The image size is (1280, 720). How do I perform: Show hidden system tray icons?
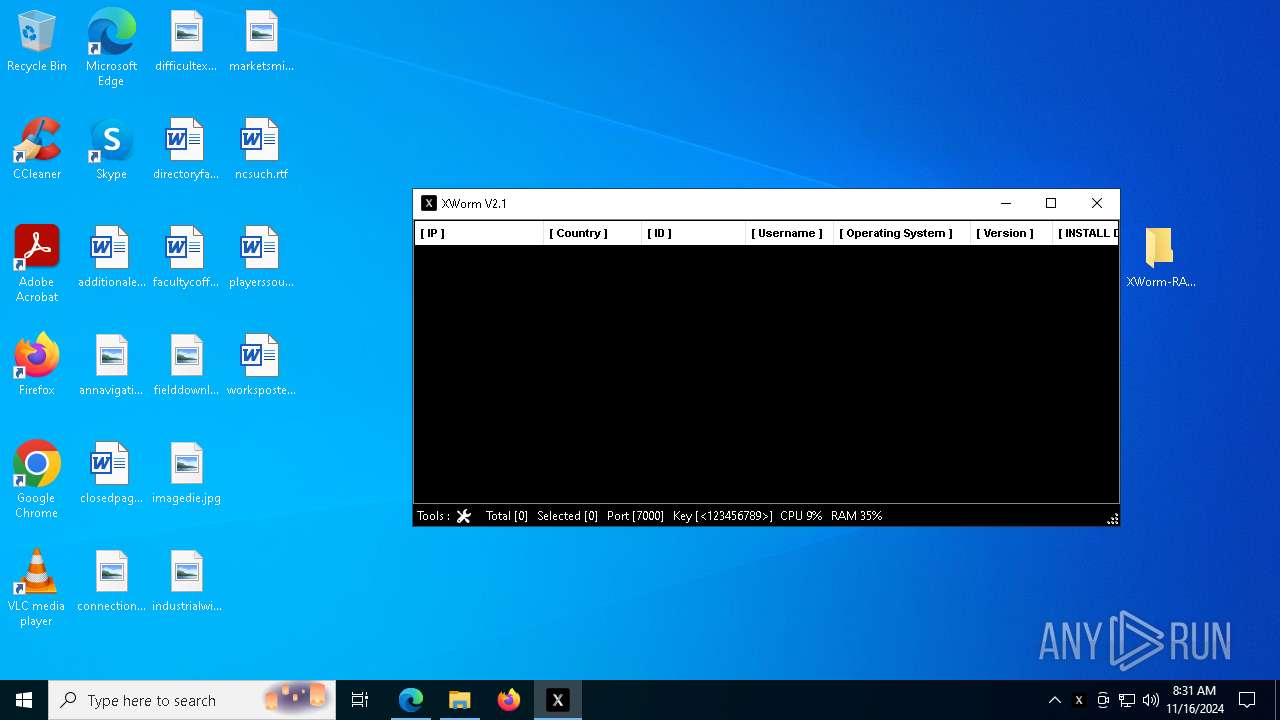1054,700
